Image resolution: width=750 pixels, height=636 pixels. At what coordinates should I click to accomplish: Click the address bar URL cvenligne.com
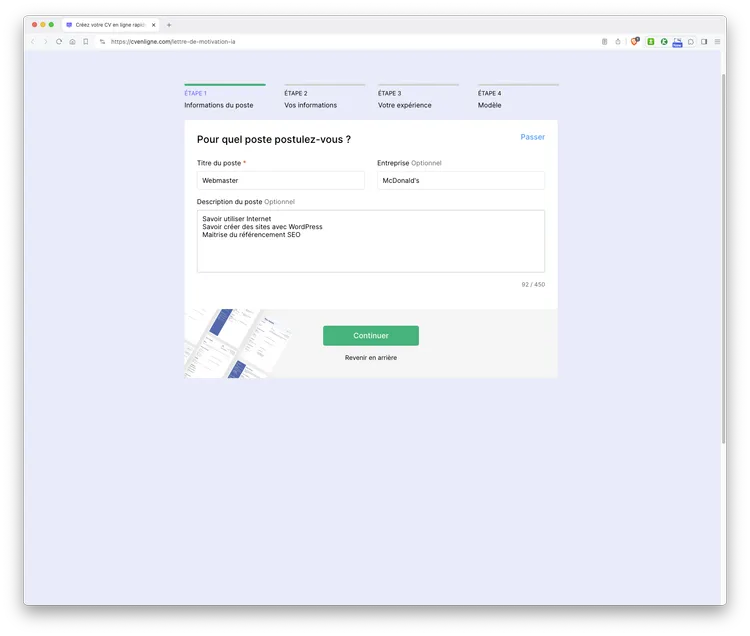click(173, 42)
